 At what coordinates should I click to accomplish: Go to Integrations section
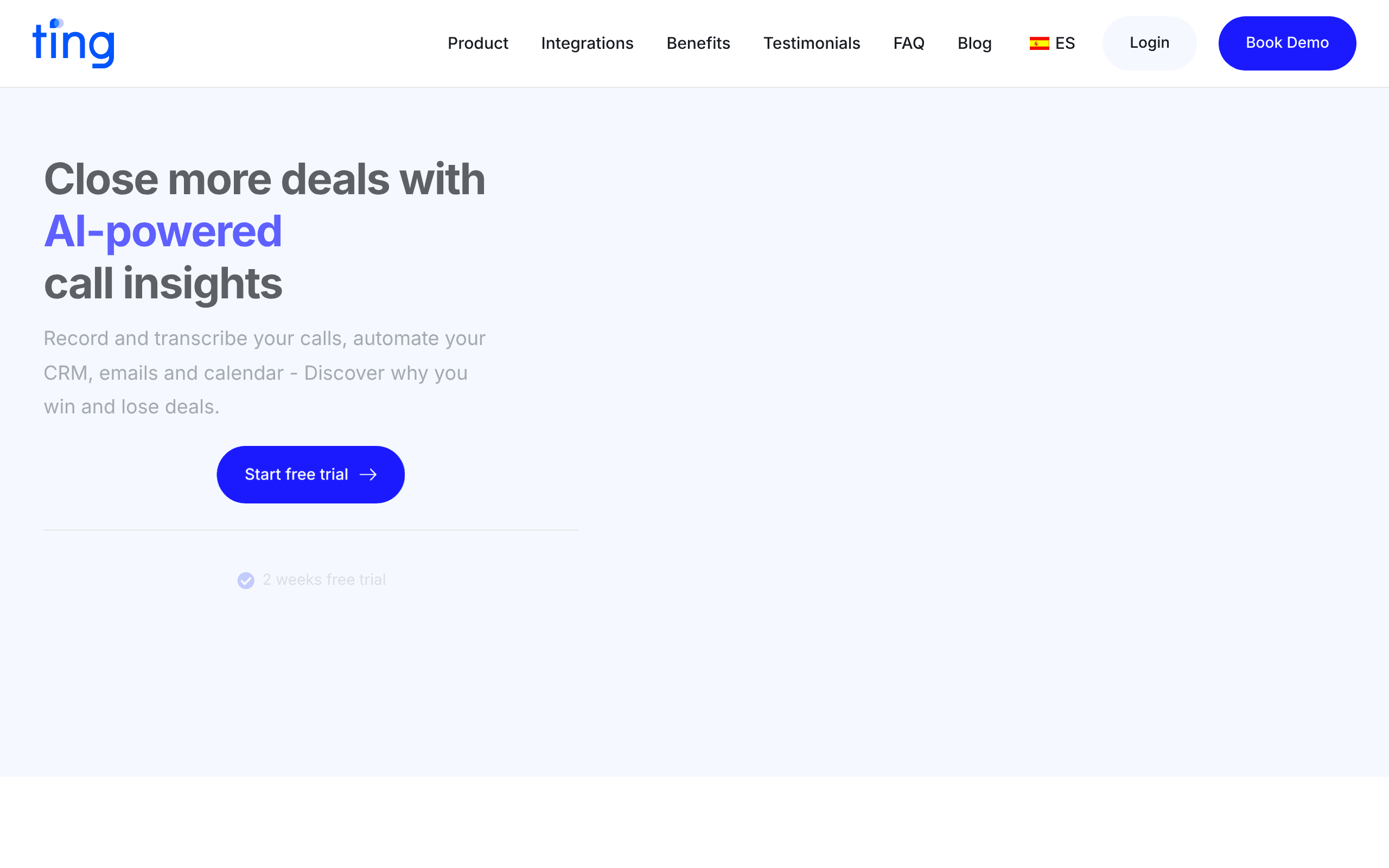coord(587,43)
